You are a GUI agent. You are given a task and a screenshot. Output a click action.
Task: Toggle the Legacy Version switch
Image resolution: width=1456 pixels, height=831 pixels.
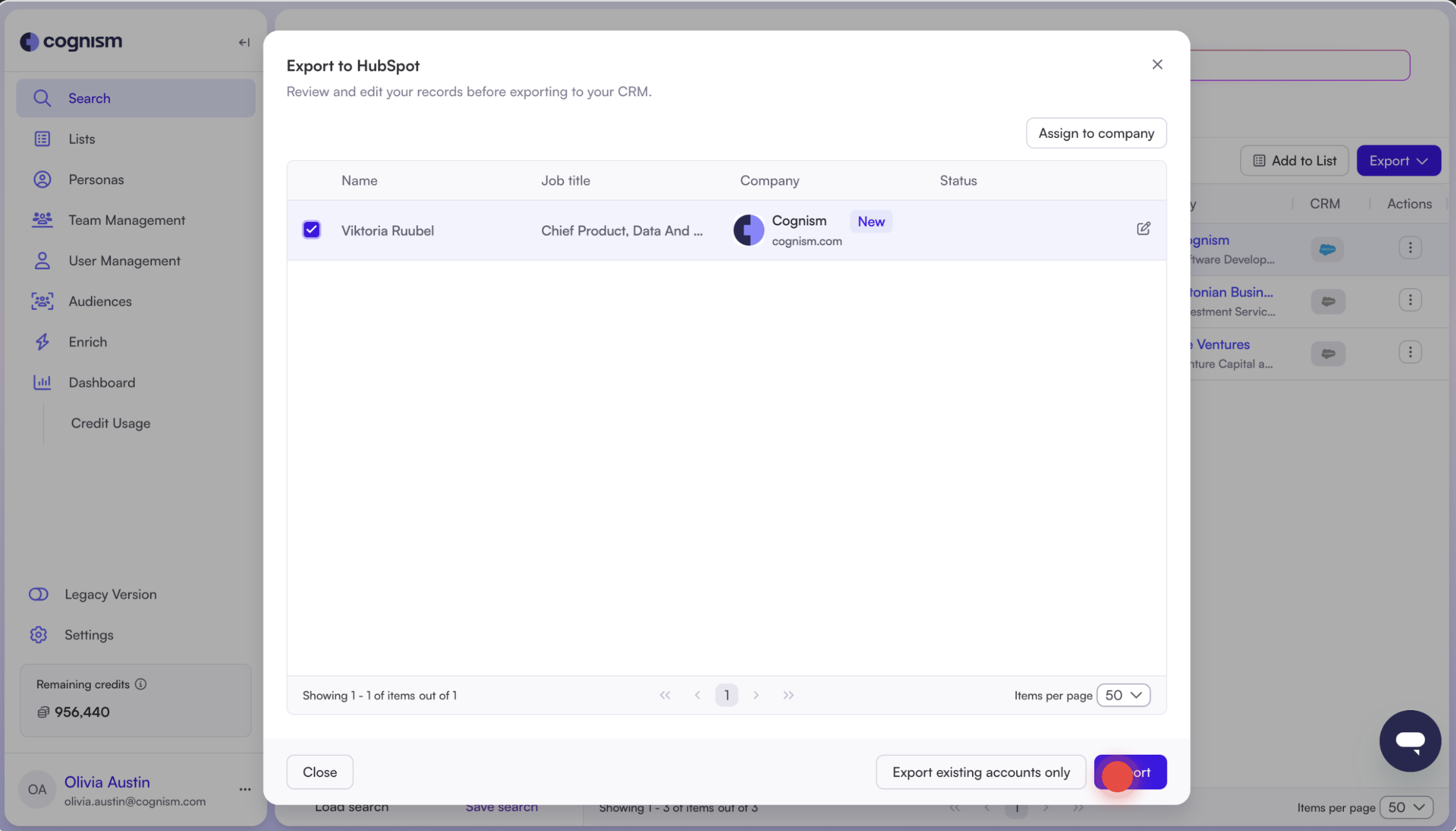click(x=39, y=594)
